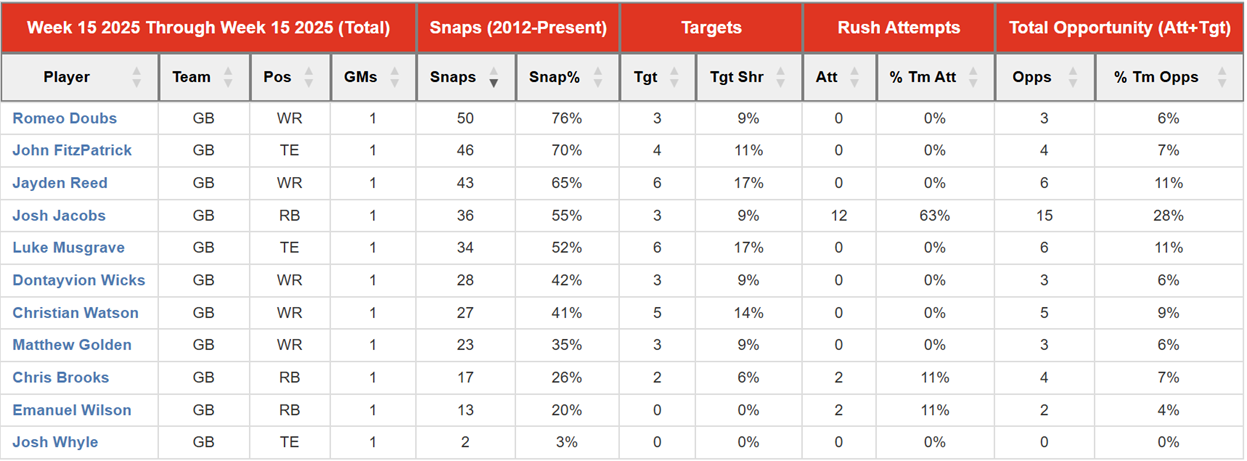Sort by % Tm Att arrows
Screen dimensions: 1247x461
point(974,77)
